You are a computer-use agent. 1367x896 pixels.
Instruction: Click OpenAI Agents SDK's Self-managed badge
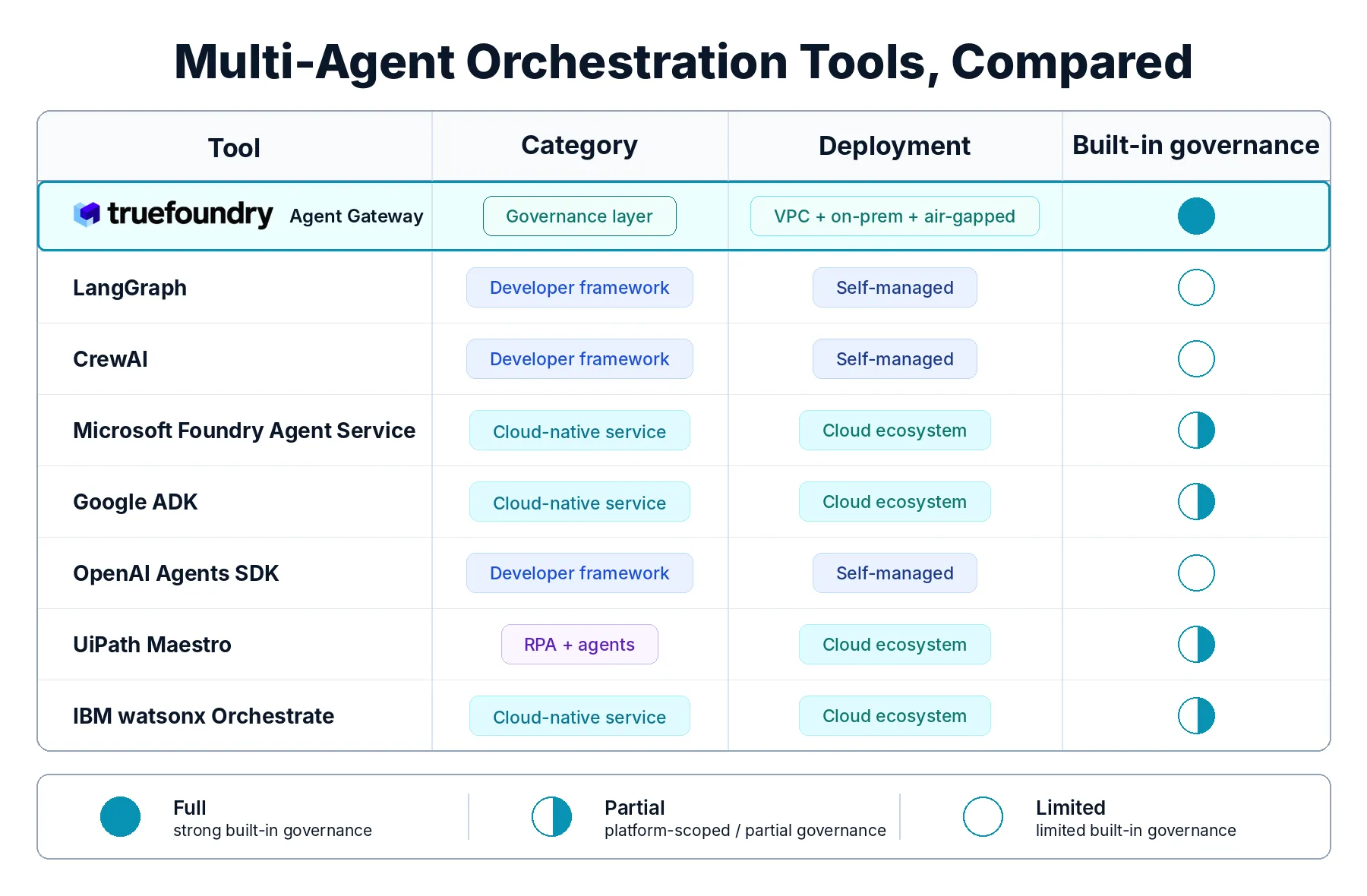click(x=895, y=573)
